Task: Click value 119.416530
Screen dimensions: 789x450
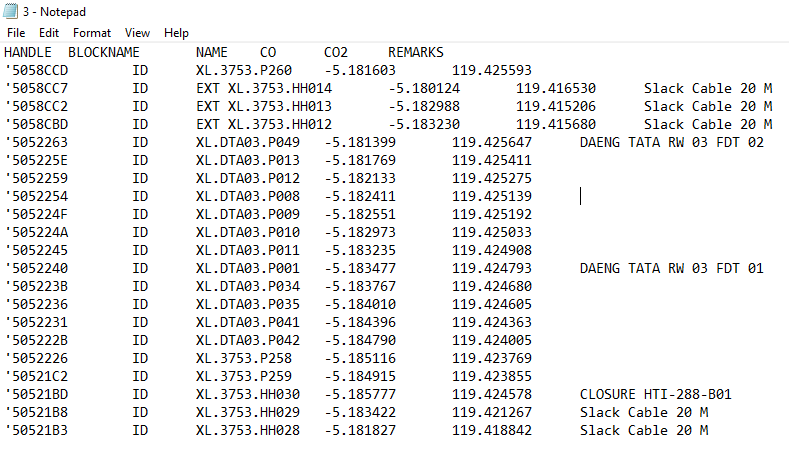Action: point(556,89)
